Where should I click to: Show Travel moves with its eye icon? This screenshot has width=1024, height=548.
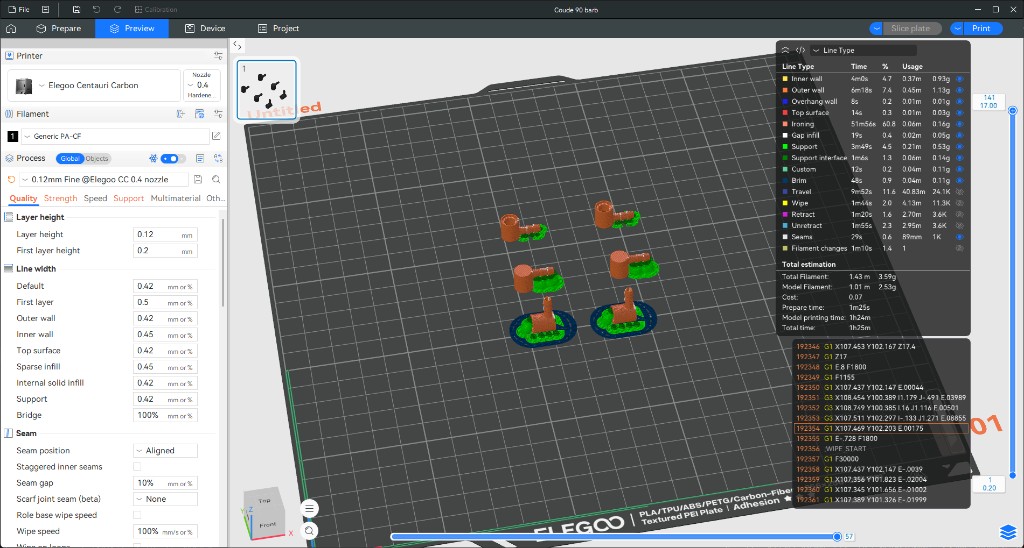point(959,192)
